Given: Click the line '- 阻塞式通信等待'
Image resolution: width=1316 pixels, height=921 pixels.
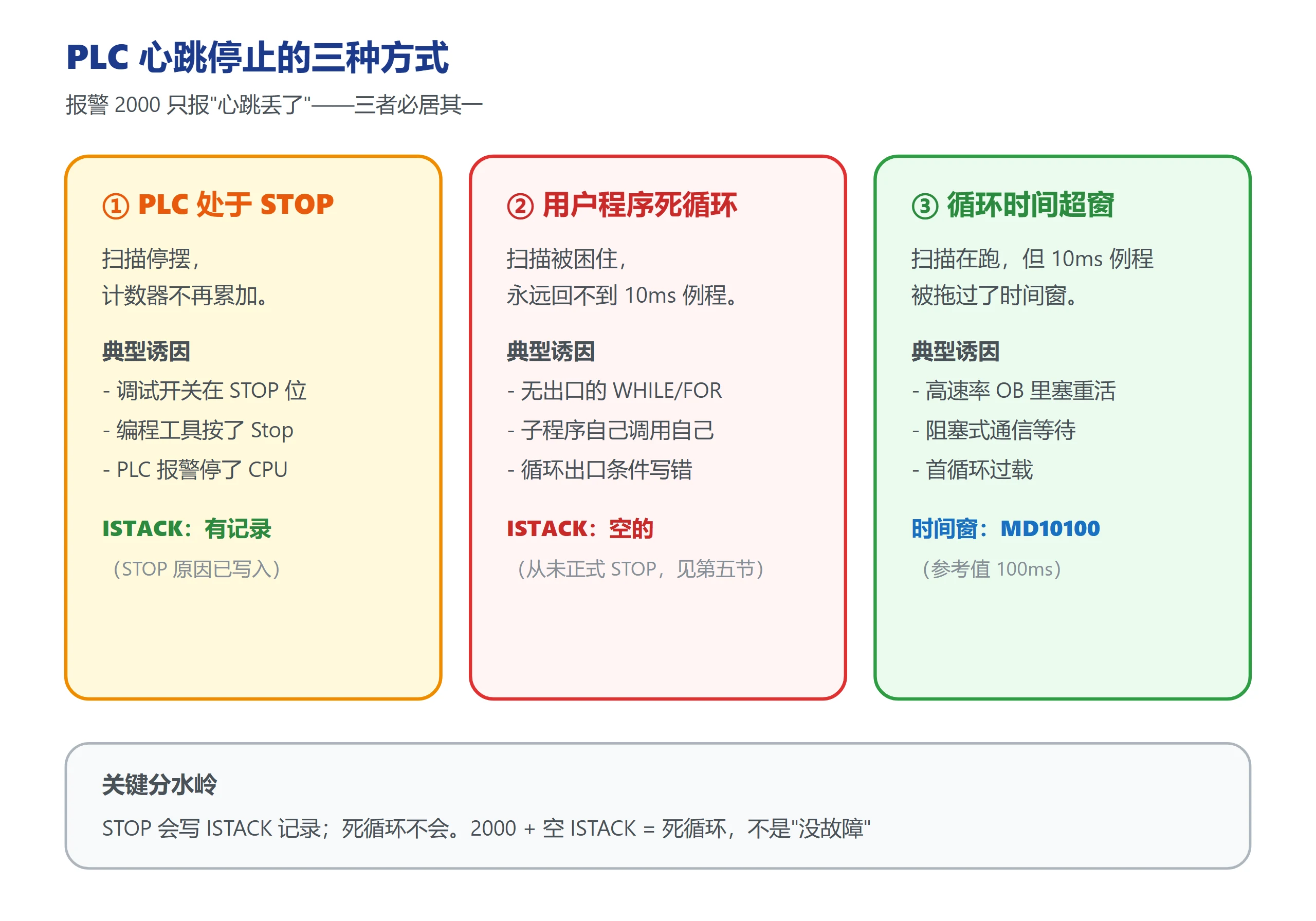Looking at the screenshot, I should click(993, 430).
